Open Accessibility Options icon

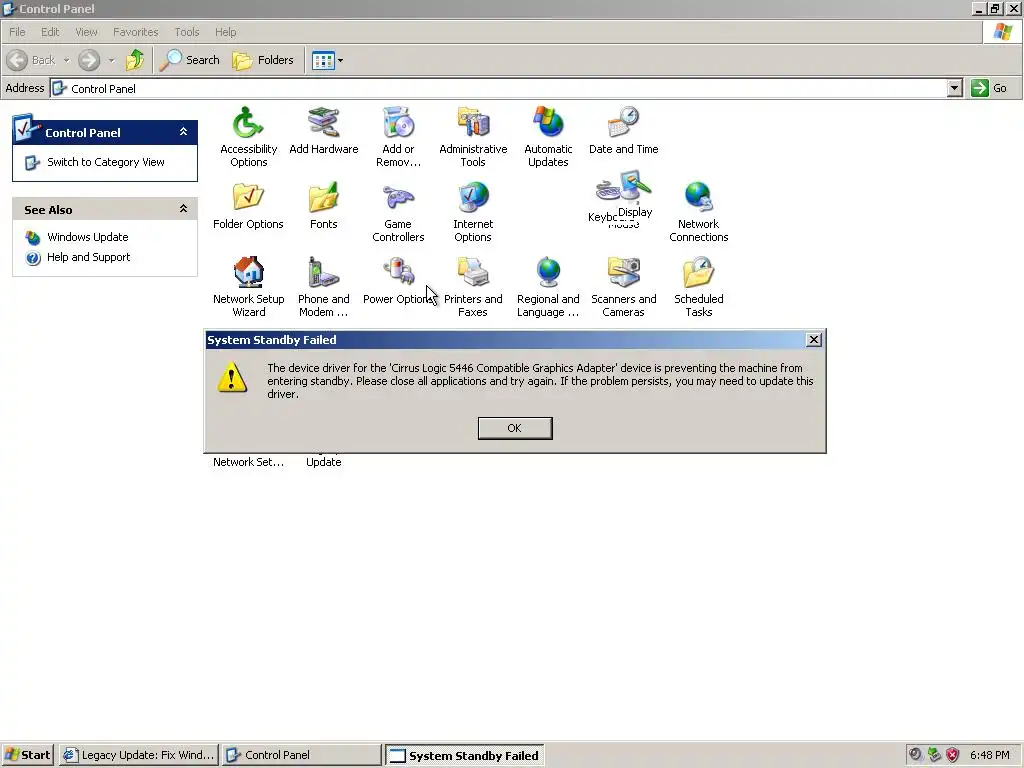pyautogui.click(x=248, y=137)
